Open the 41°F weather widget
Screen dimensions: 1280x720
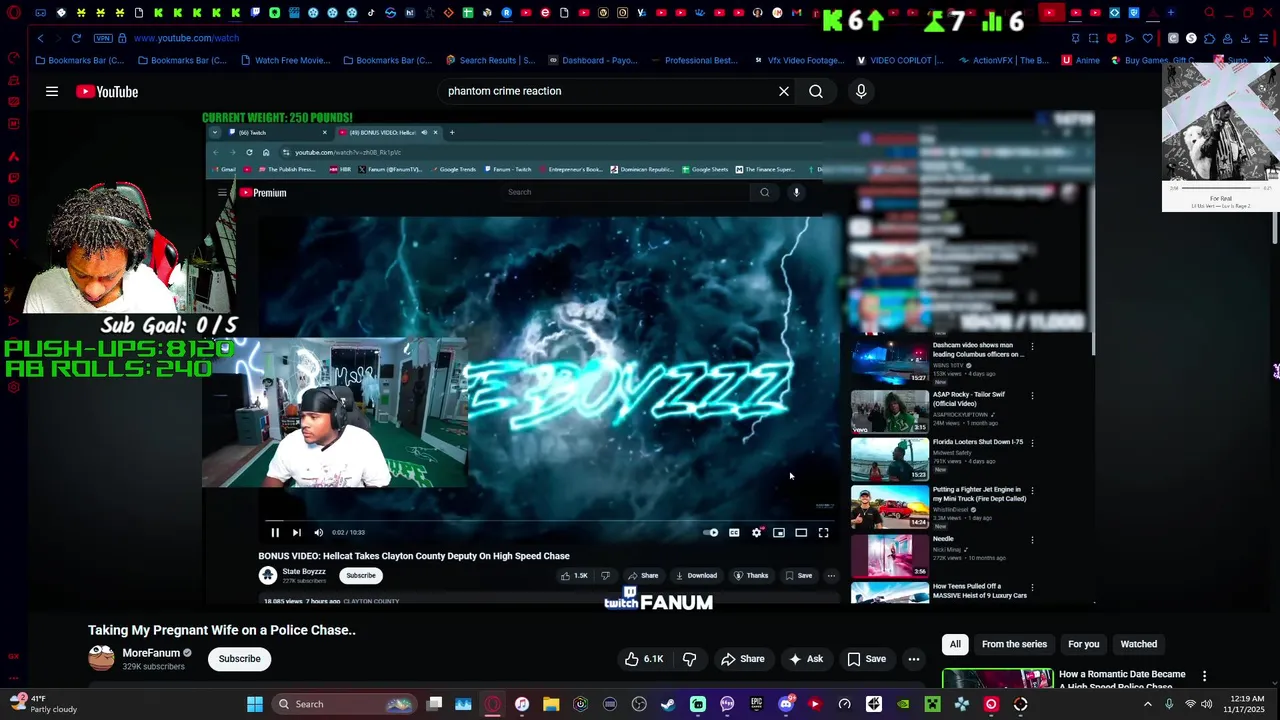click(x=42, y=704)
